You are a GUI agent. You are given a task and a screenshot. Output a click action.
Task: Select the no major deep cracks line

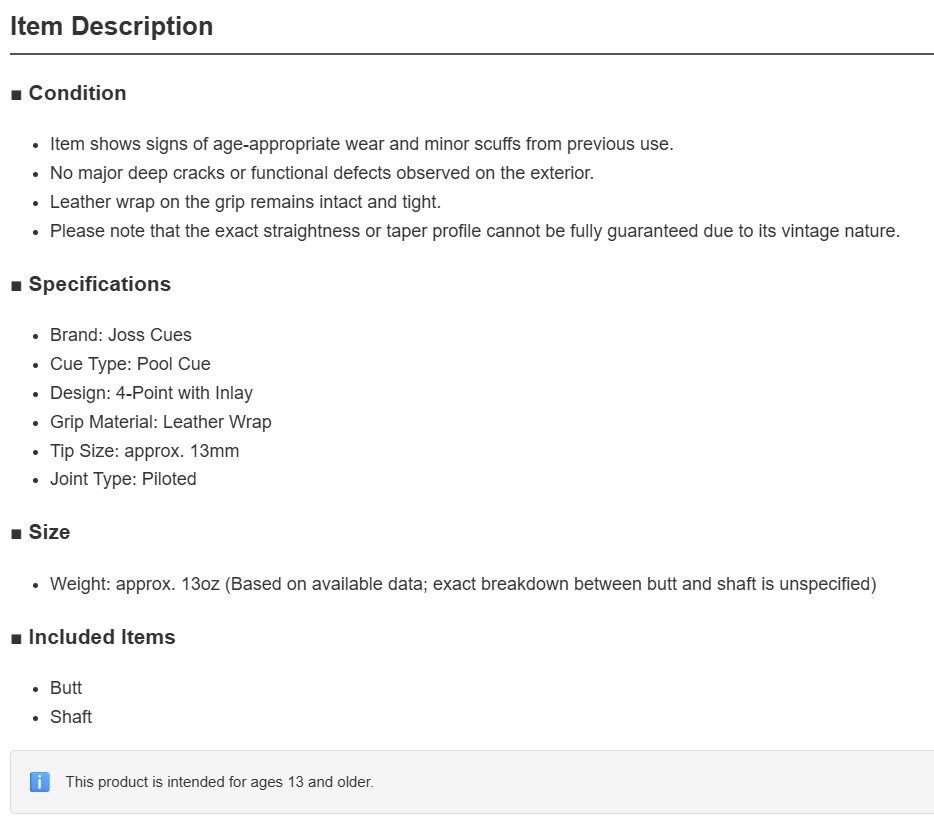point(322,173)
